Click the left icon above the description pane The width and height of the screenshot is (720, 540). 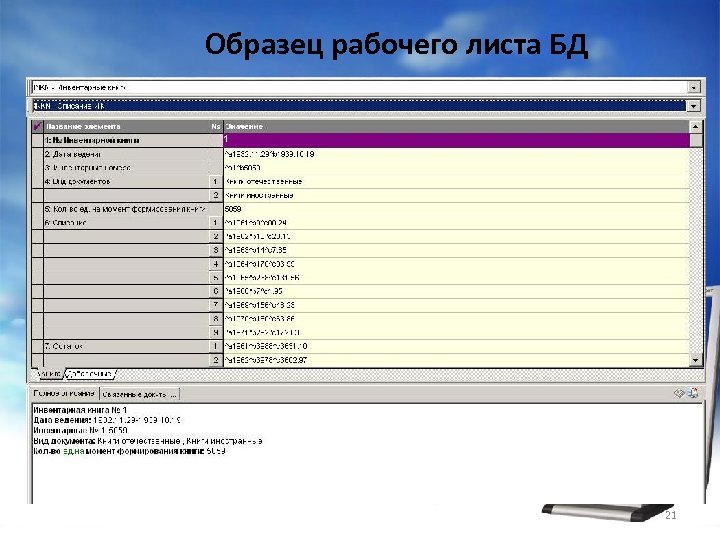(680, 393)
